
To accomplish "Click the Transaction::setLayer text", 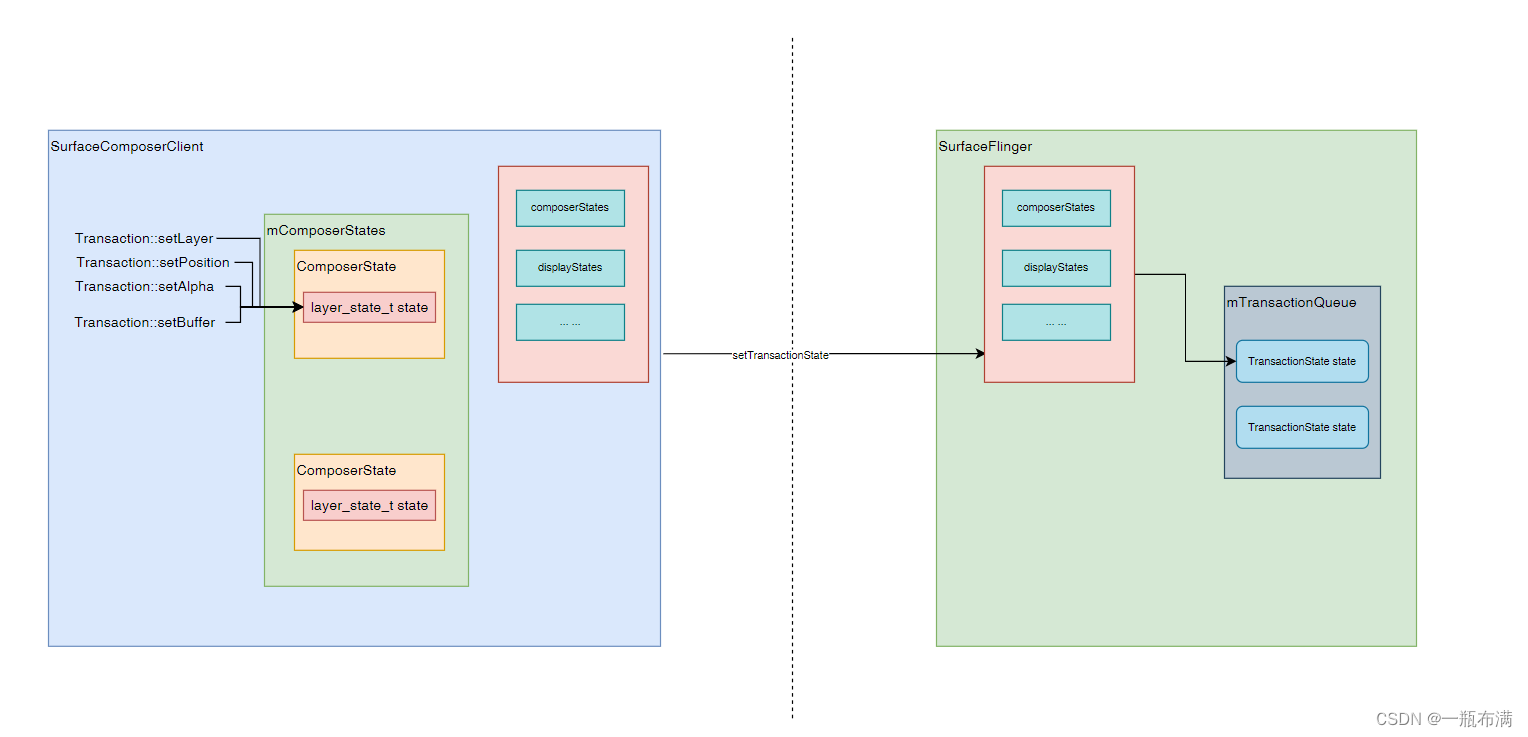I will click(144, 239).
